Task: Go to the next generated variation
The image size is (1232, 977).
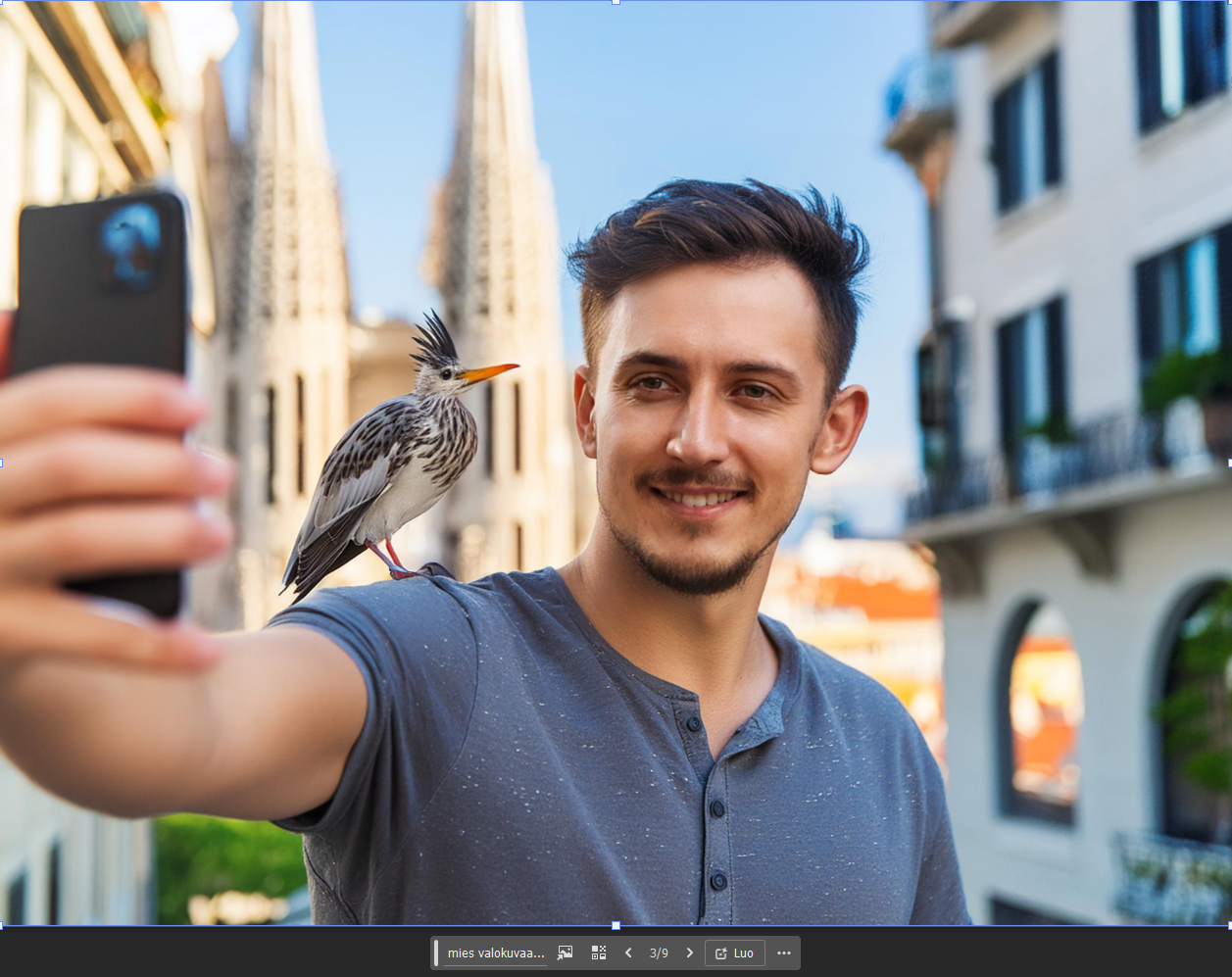Action: click(x=690, y=953)
